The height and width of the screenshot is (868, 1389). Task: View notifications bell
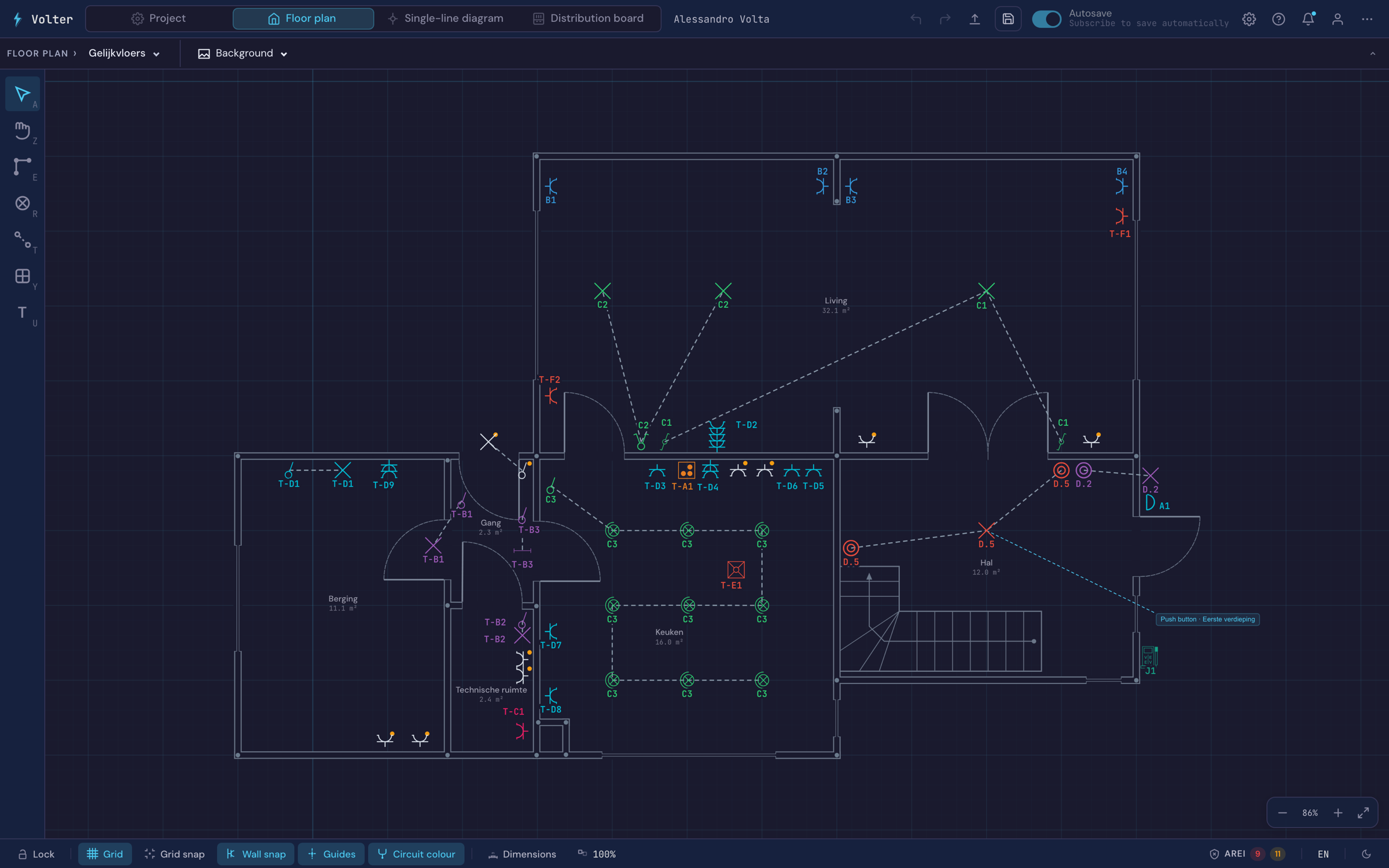[1308, 19]
